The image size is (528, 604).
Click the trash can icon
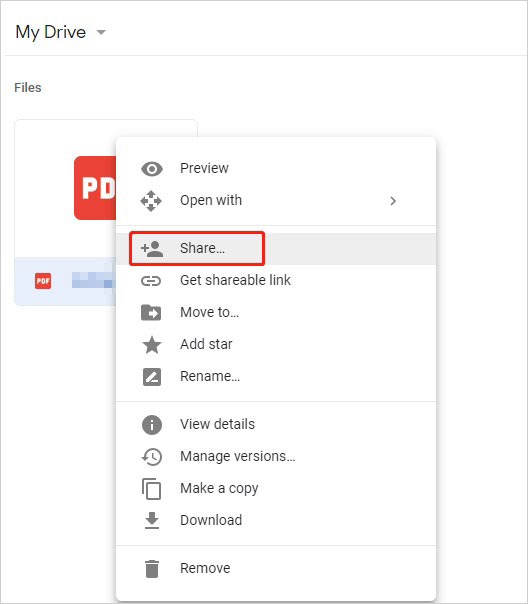(152, 569)
